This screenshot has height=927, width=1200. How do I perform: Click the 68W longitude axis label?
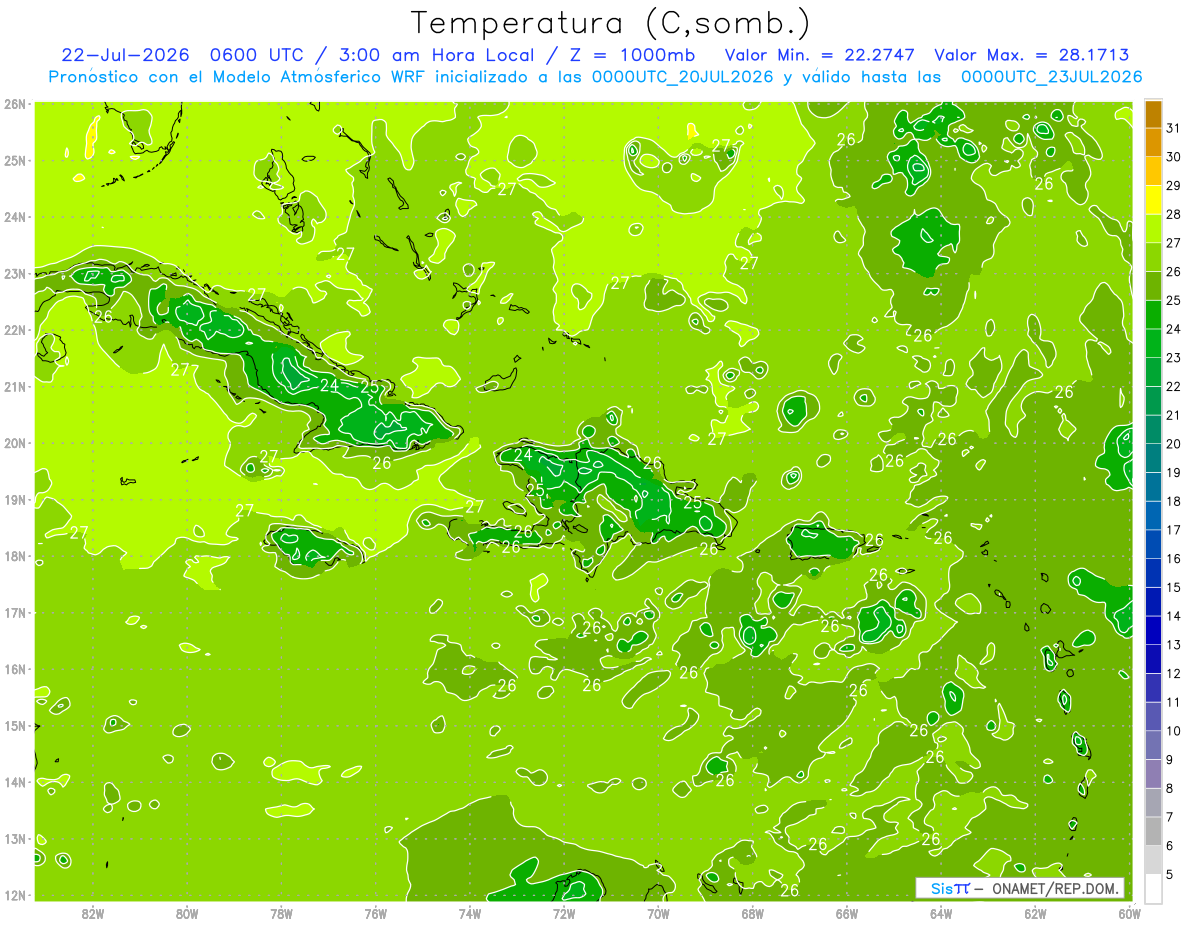tap(752, 913)
